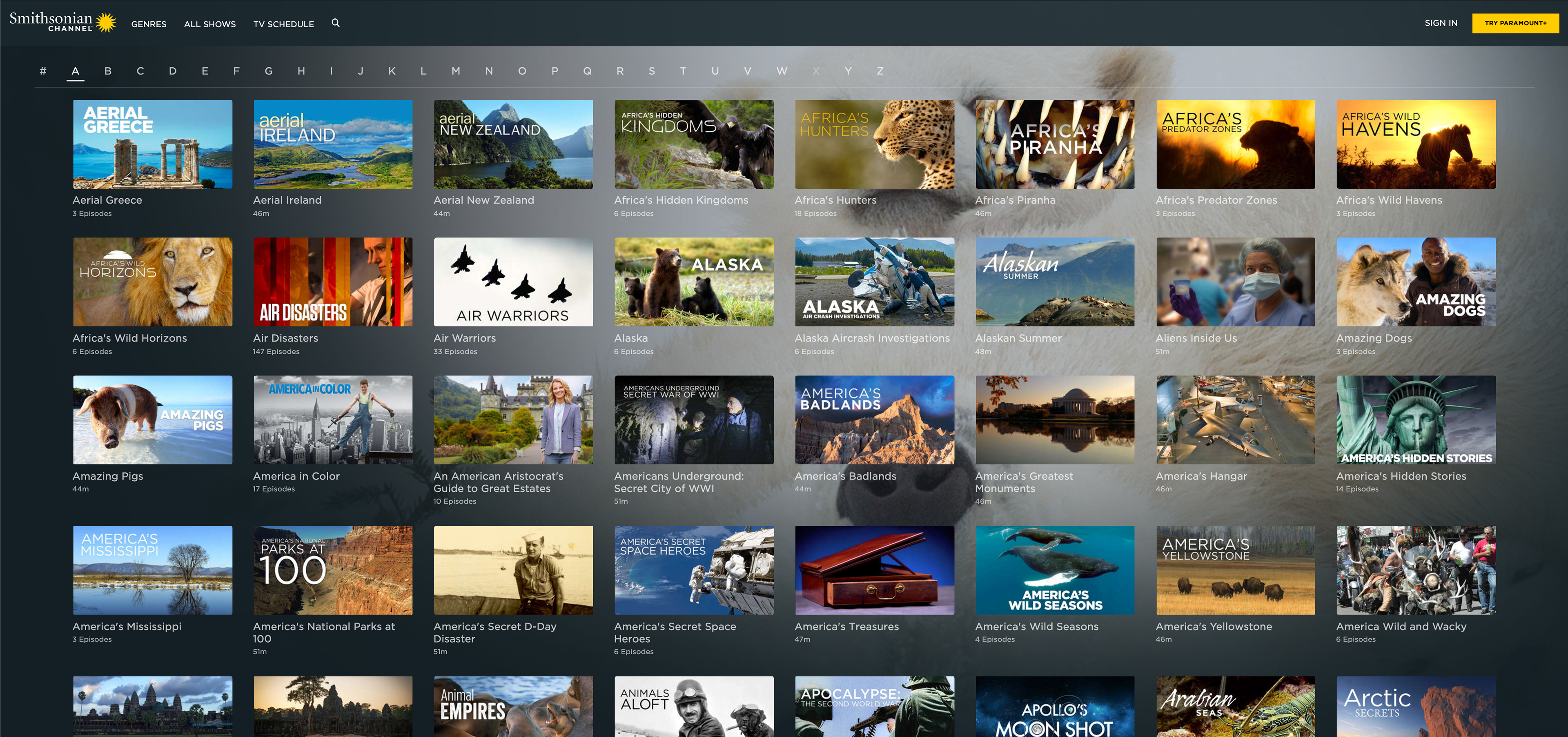Open the Animal Empires thumbnail
Image resolution: width=1568 pixels, height=737 pixels.
coord(513,706)
